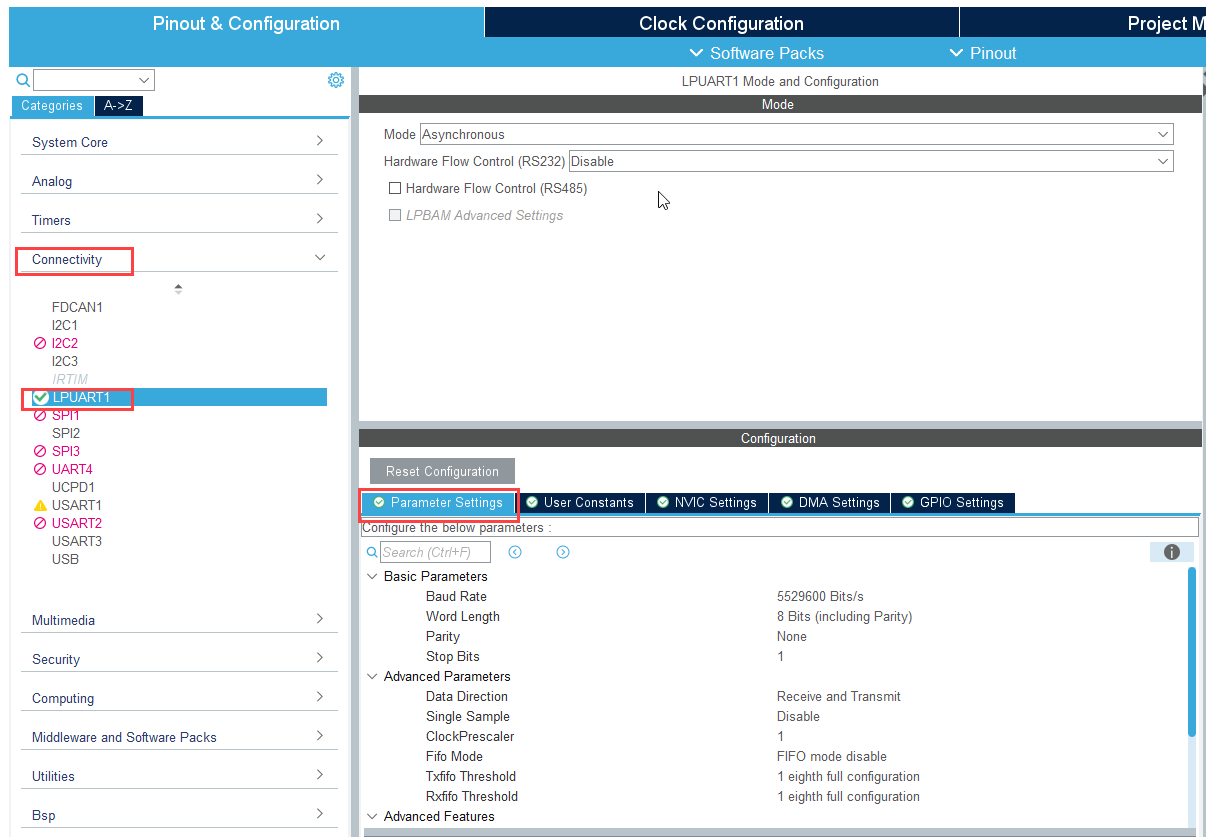The height and width of the screenshot is (837, 1206).
Task: Toggle LPBAM Advanced Settings checkbox
Action: click(395, 215)
